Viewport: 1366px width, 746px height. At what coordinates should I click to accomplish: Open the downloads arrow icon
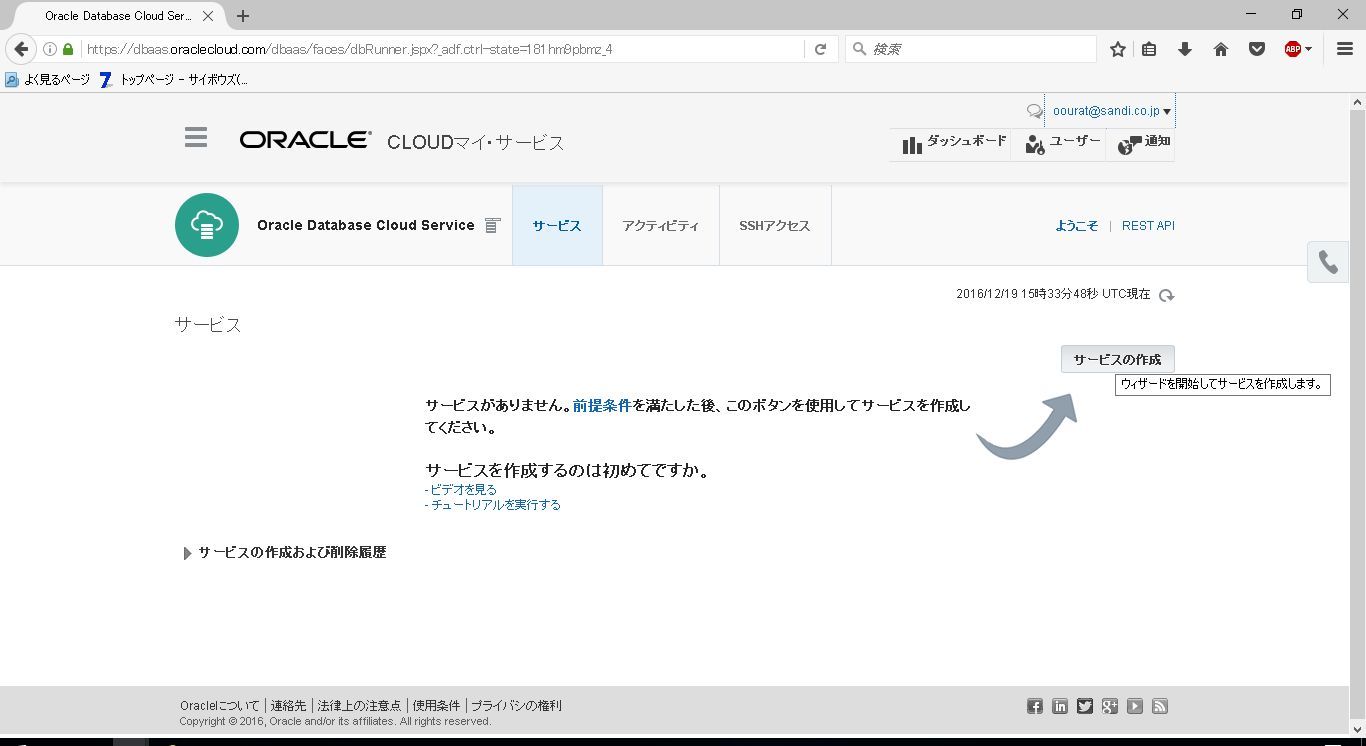[1185, 49]
